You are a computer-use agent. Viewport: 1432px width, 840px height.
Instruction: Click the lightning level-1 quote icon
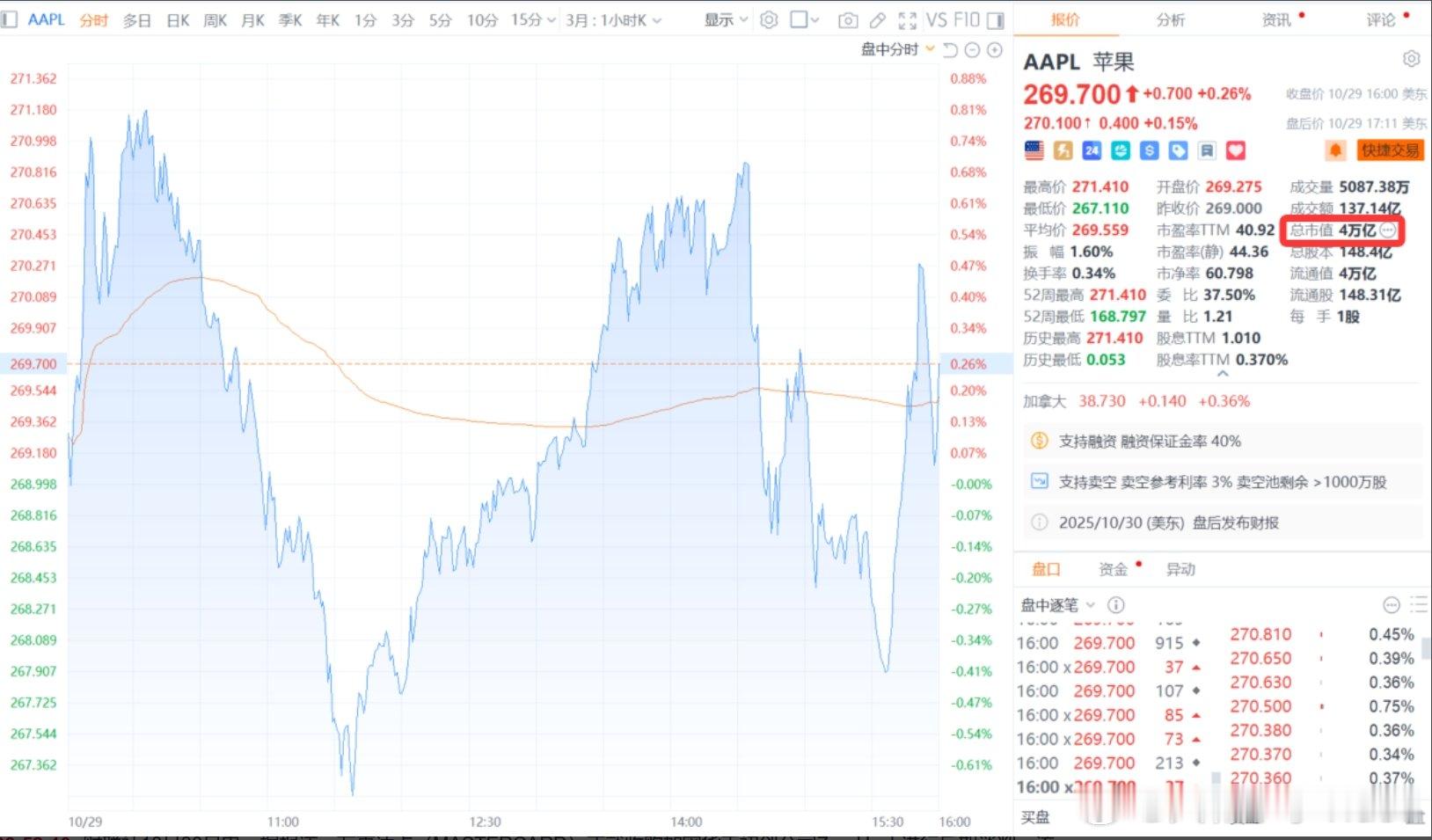coord(1063,150)
